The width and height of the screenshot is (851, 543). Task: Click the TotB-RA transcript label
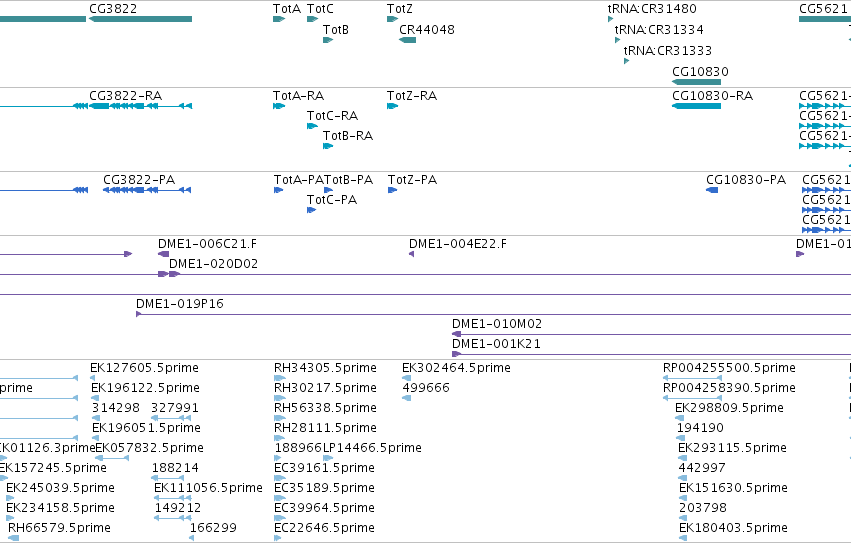[348, 136]
